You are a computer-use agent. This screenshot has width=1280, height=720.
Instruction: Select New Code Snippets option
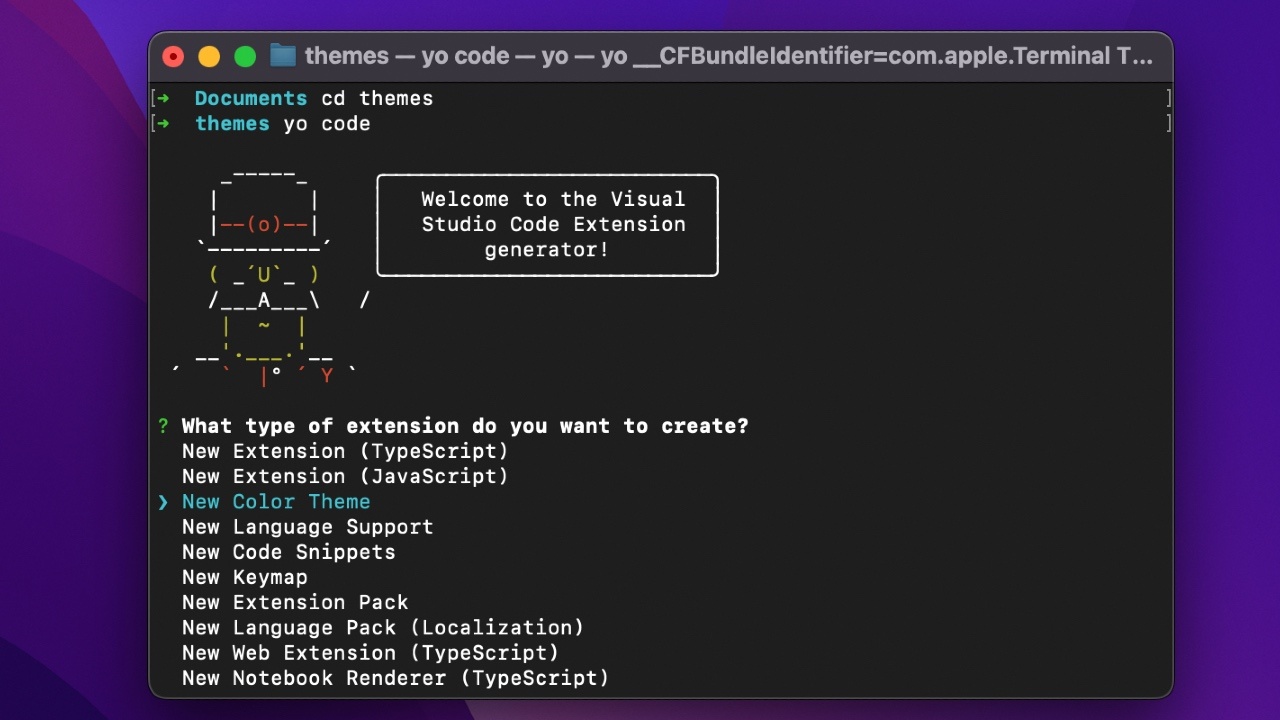click(x=288, y=552)
